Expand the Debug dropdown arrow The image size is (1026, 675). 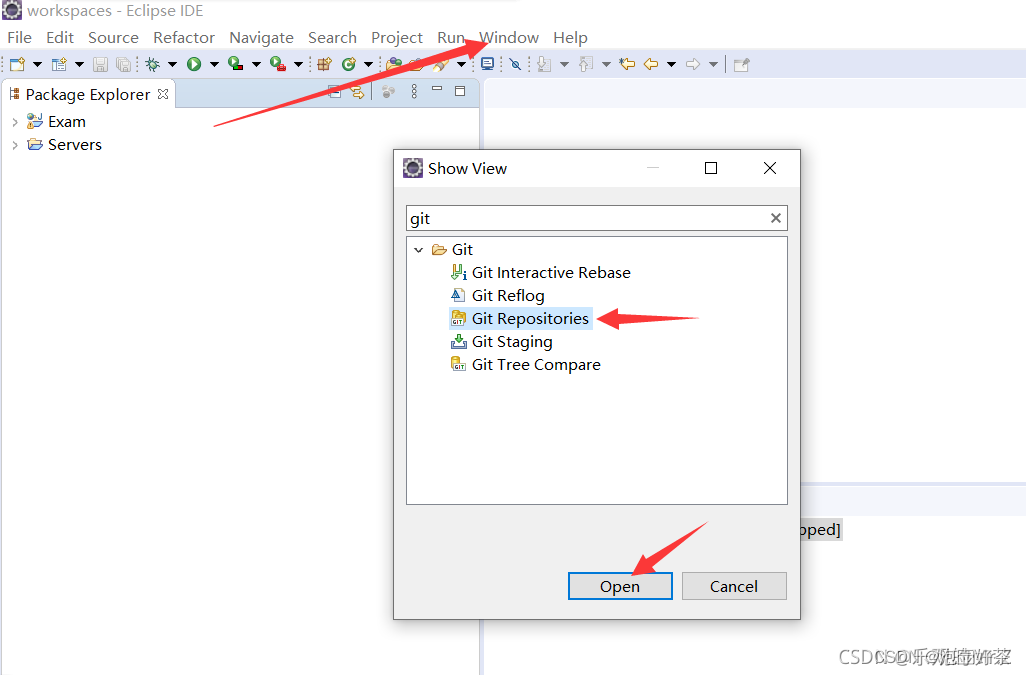click(172, 64)
